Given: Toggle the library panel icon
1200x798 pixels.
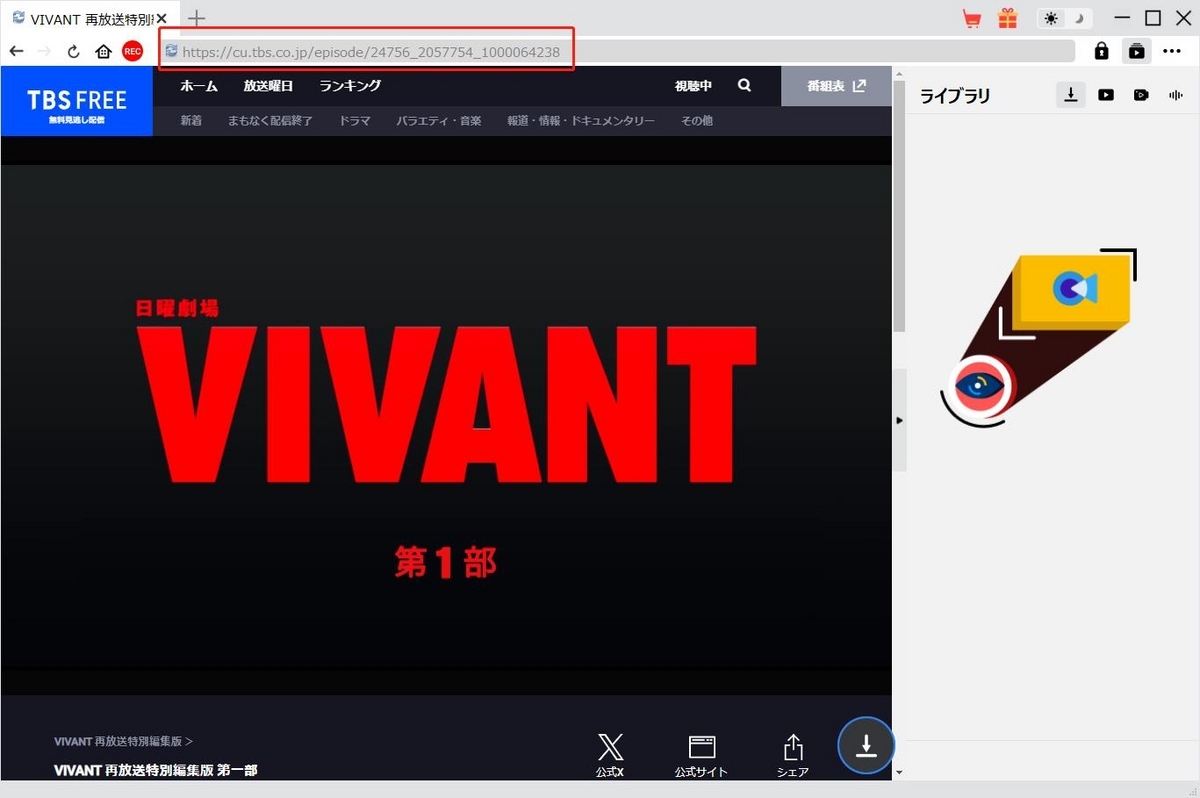Looking at the screenshot, I should tap(1136, 51).
